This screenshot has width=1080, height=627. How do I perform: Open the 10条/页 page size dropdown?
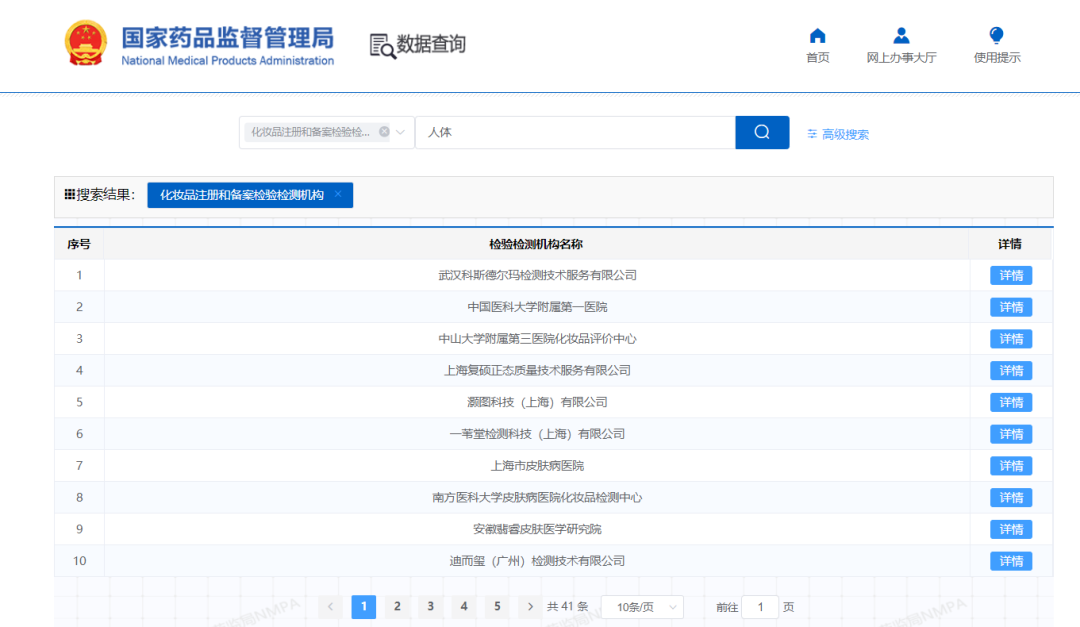[642, 607]
